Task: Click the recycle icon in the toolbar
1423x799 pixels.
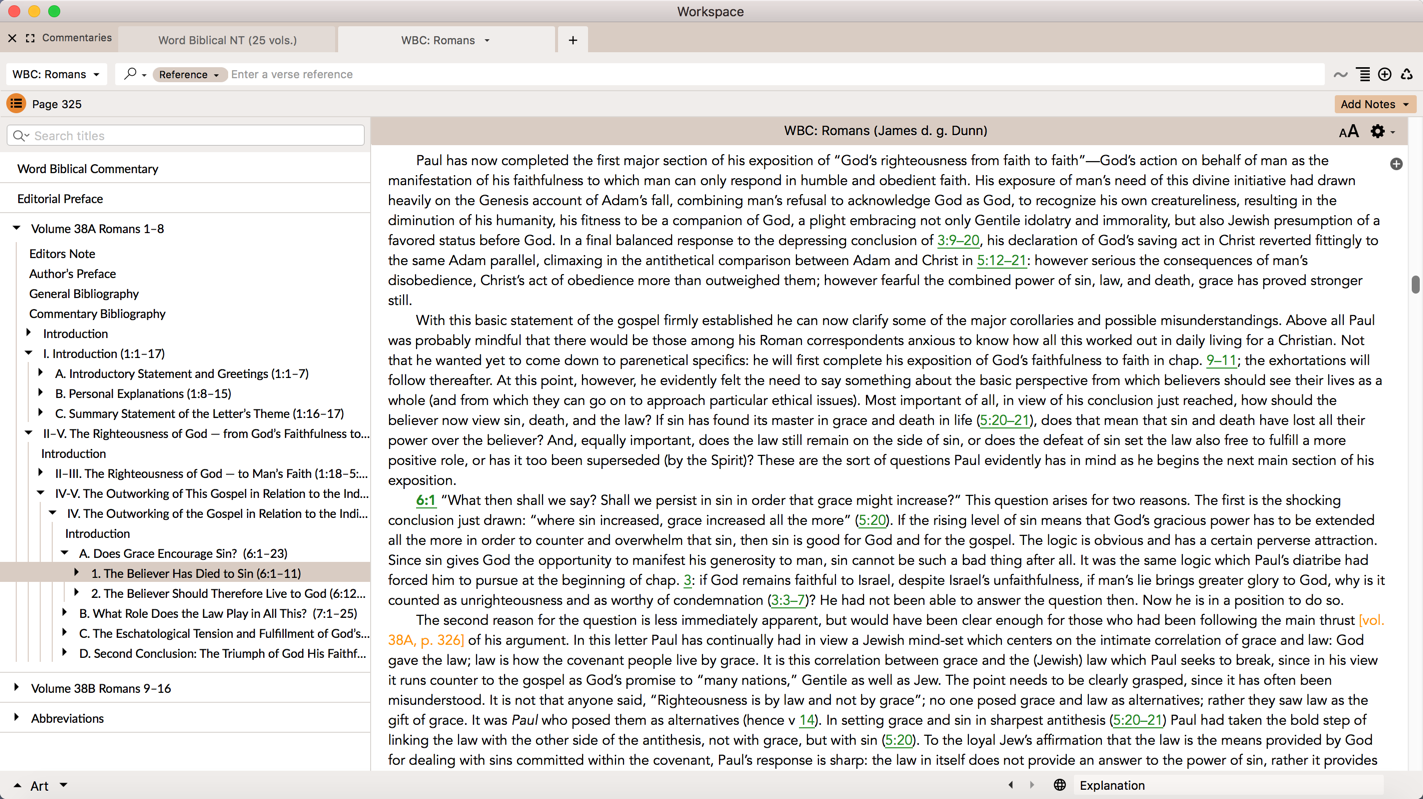Action: click(1406, 74)
